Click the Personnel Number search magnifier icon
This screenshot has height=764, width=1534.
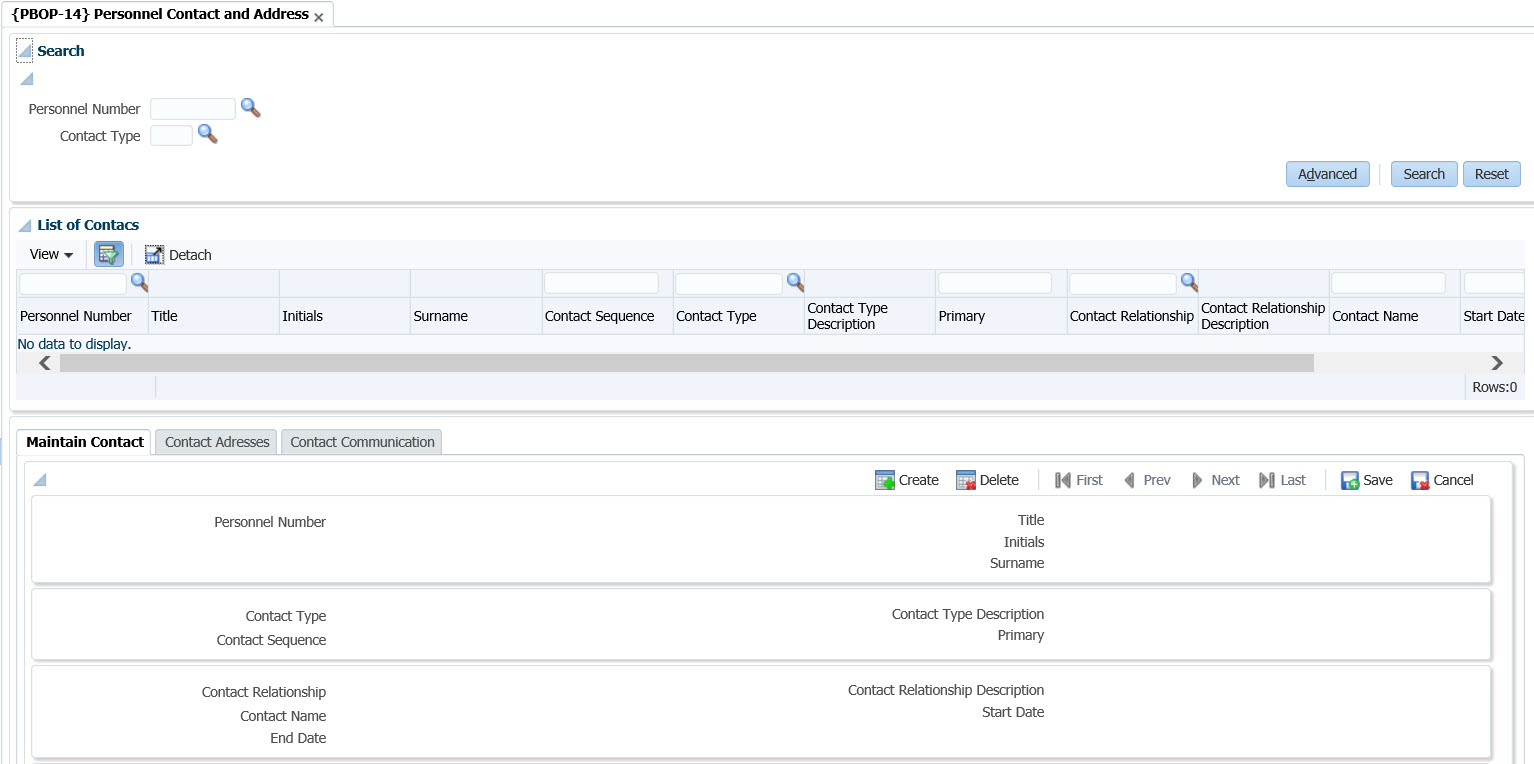250,108
